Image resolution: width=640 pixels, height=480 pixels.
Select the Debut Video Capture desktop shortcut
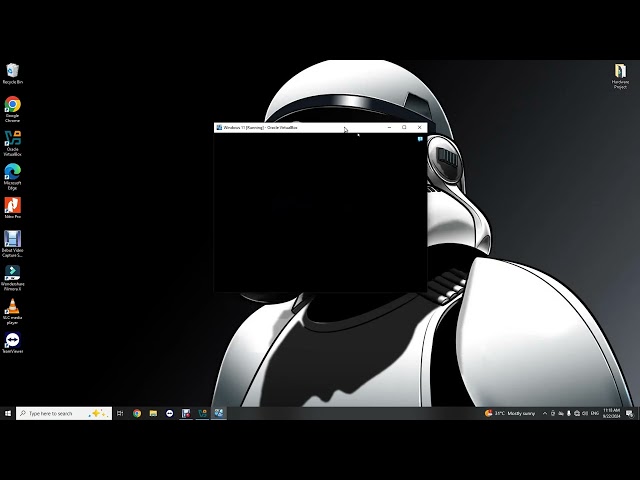(x=12, y=244)
